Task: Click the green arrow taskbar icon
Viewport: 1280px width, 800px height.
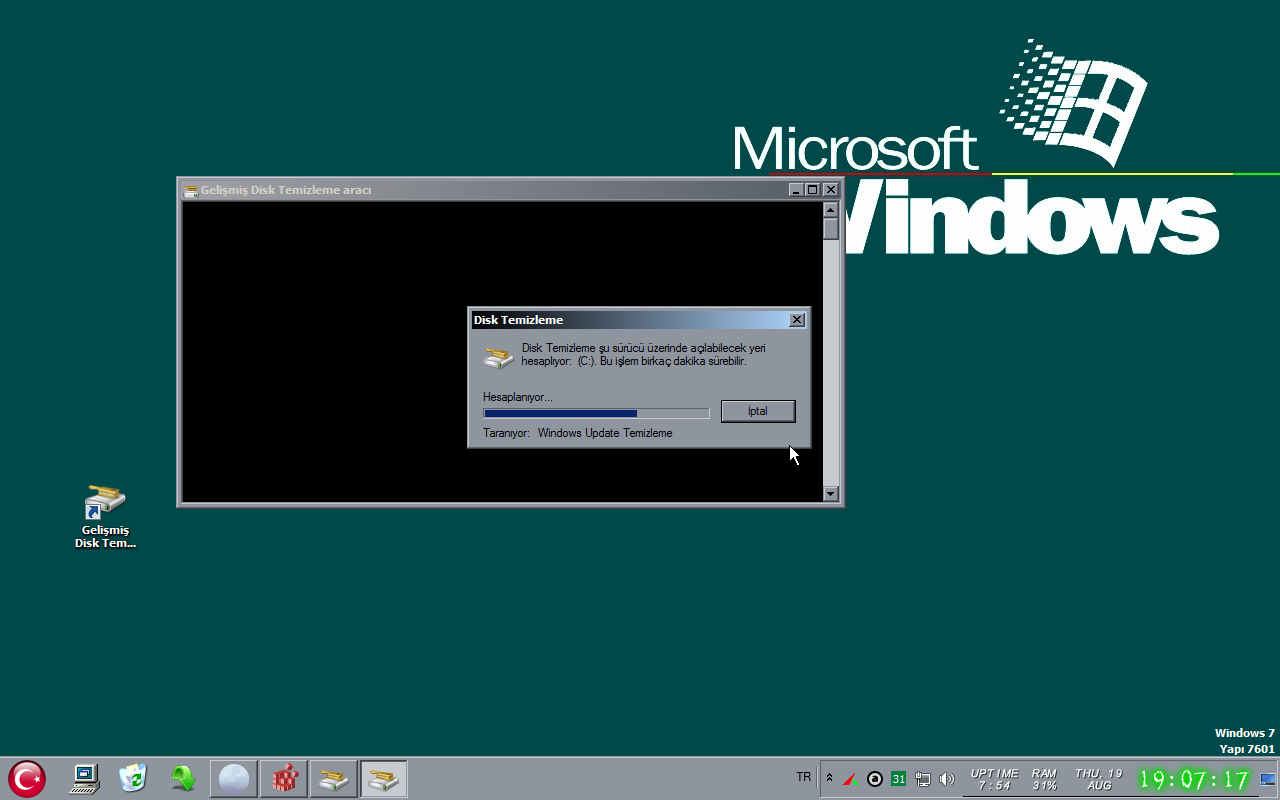Action: 183,778
